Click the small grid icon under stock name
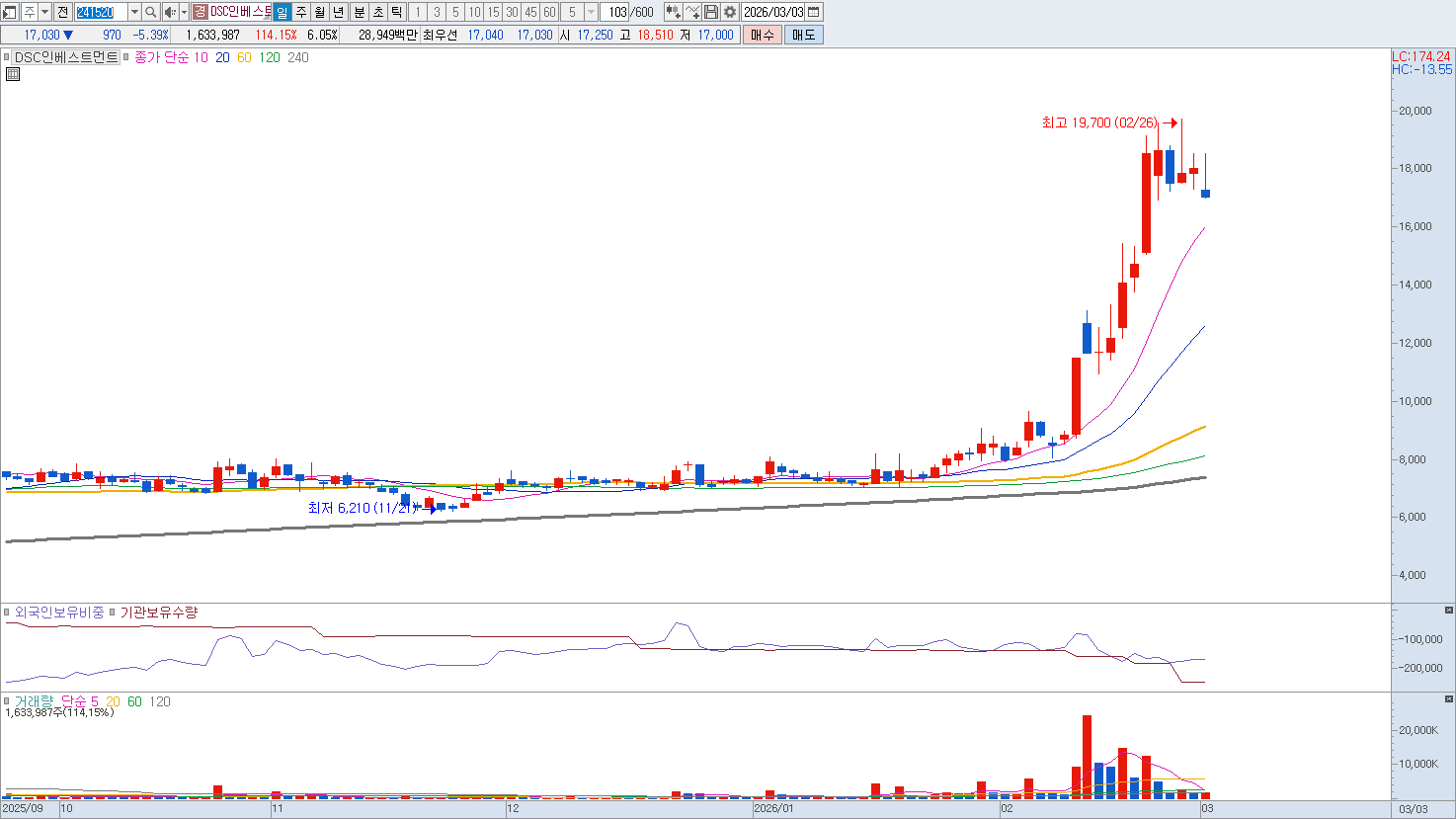The width and height of the screenshot is (1456, 819). point(13,74)
